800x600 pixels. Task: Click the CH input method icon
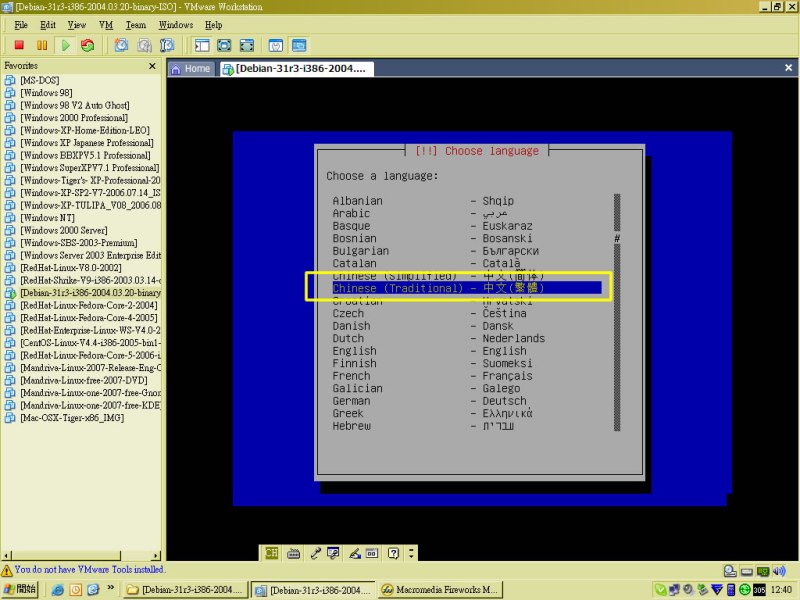(271, 553)
